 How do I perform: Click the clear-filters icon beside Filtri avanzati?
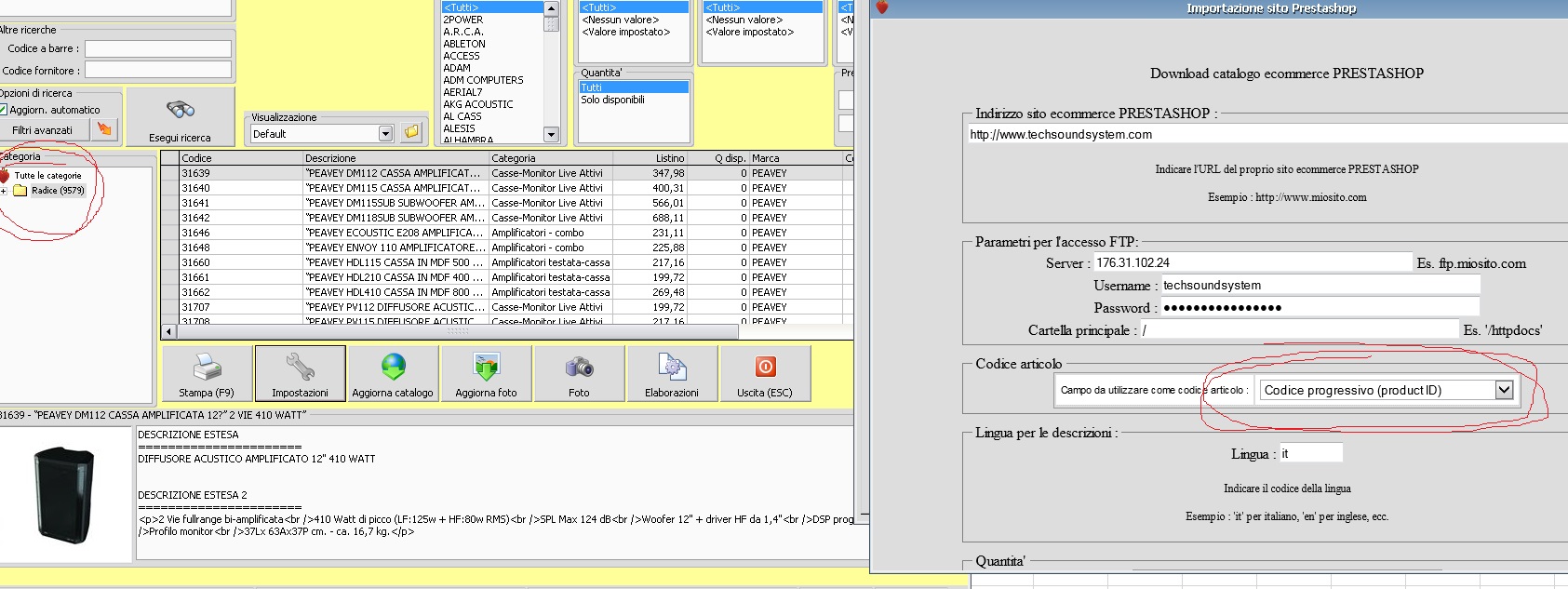(104, 129)
